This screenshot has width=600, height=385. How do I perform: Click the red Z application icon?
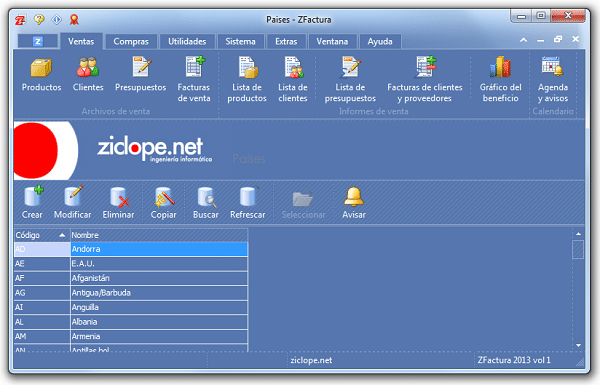tap(20, 20)
